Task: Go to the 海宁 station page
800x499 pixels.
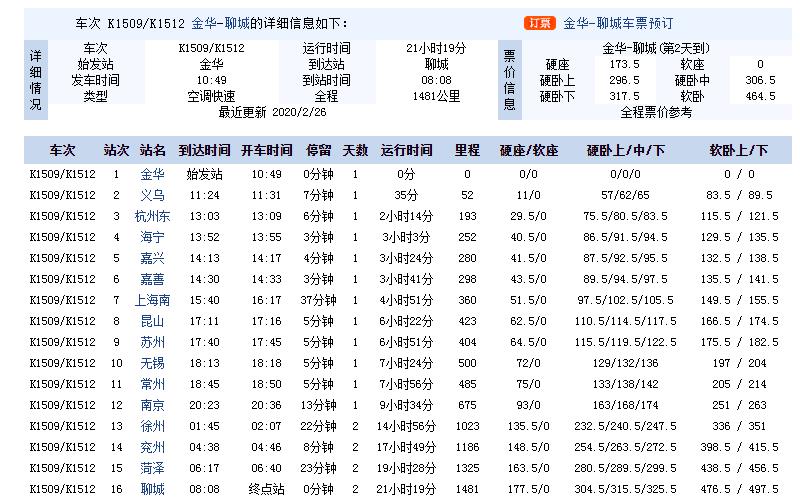Action: point(152,237)
